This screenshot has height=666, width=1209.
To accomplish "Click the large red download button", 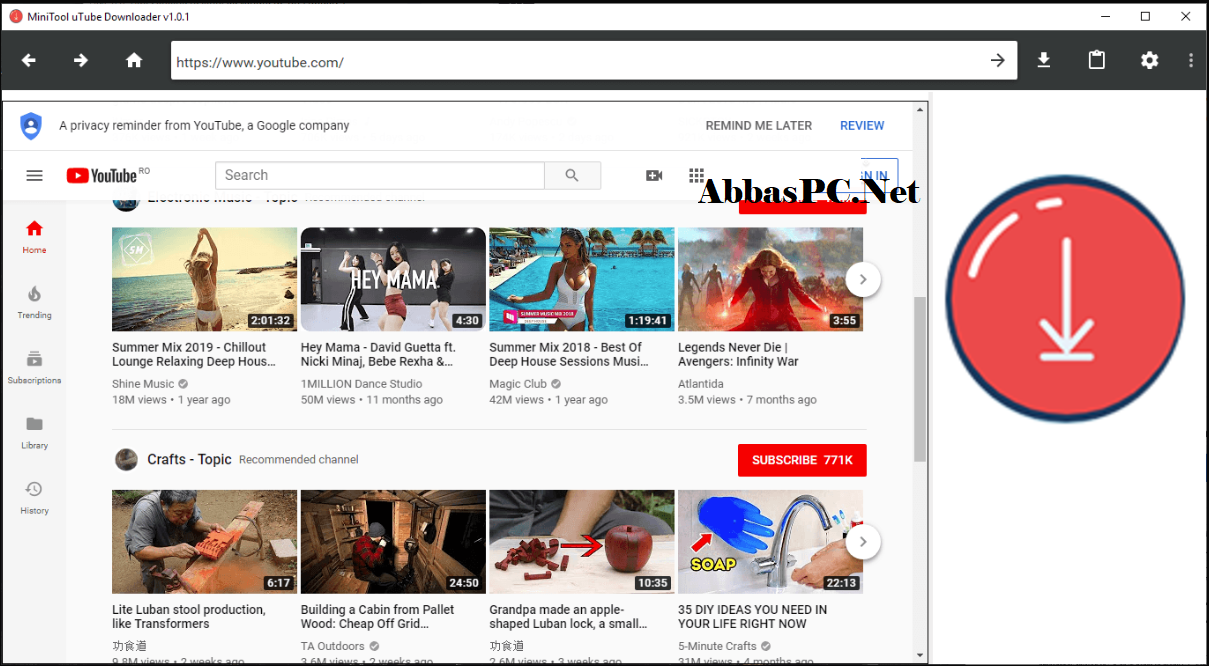I will pos(1065,298).
